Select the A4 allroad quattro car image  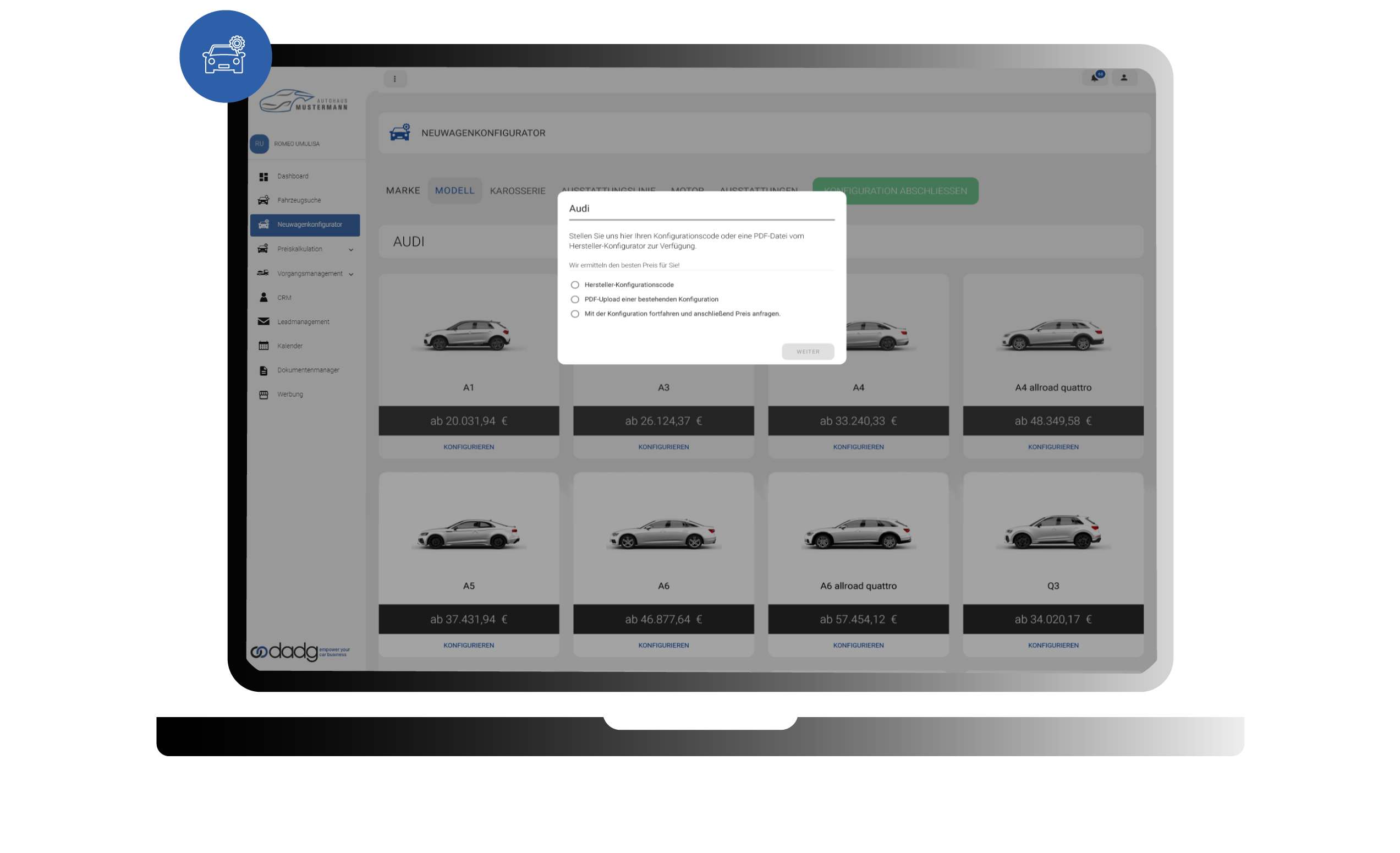[x=1053, y=335]
